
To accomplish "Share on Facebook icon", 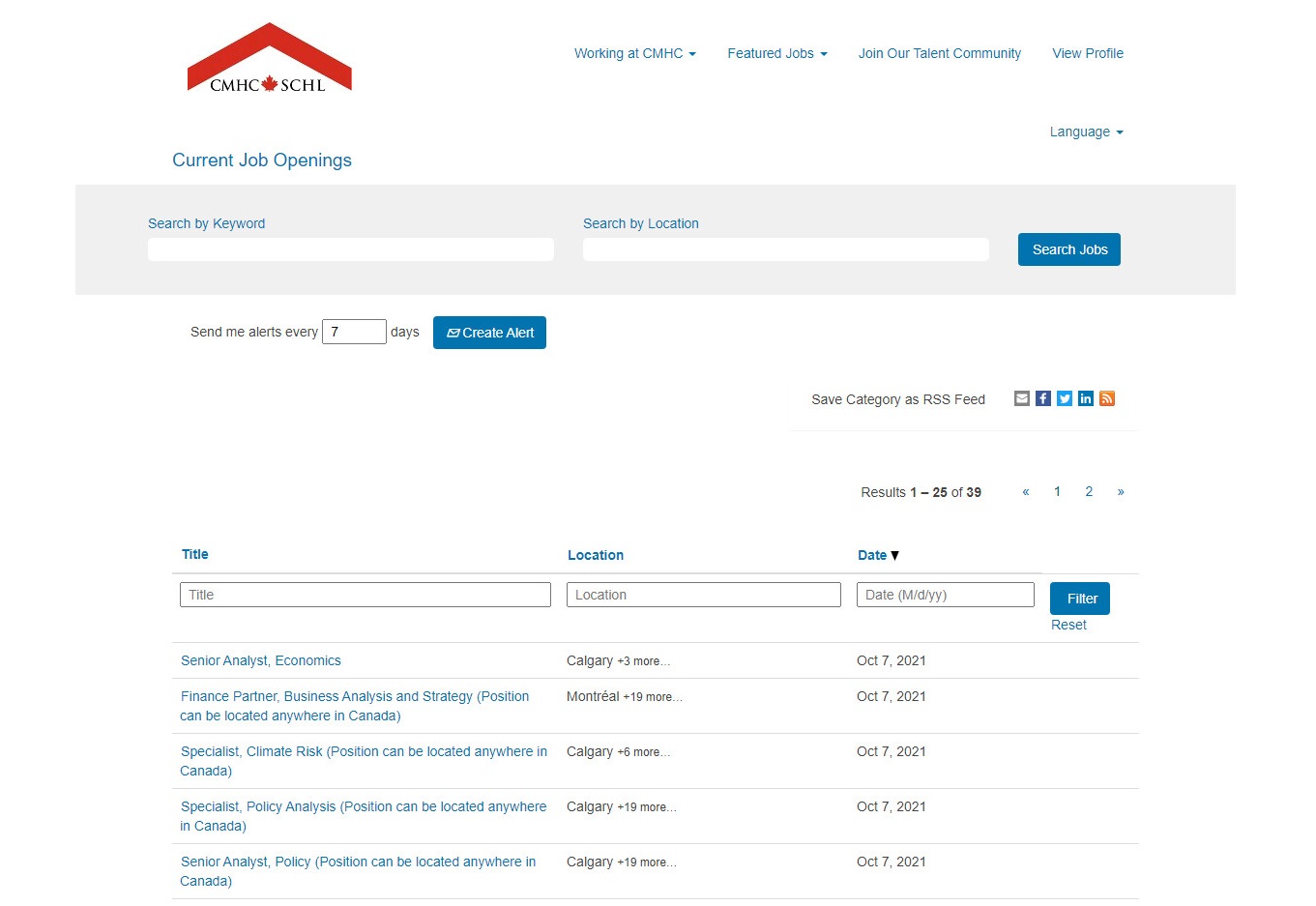I will pos(1042,398).
